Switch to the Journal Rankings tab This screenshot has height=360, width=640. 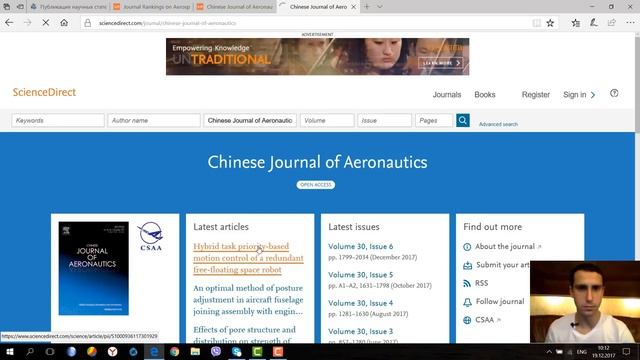[x=152, y=7]
